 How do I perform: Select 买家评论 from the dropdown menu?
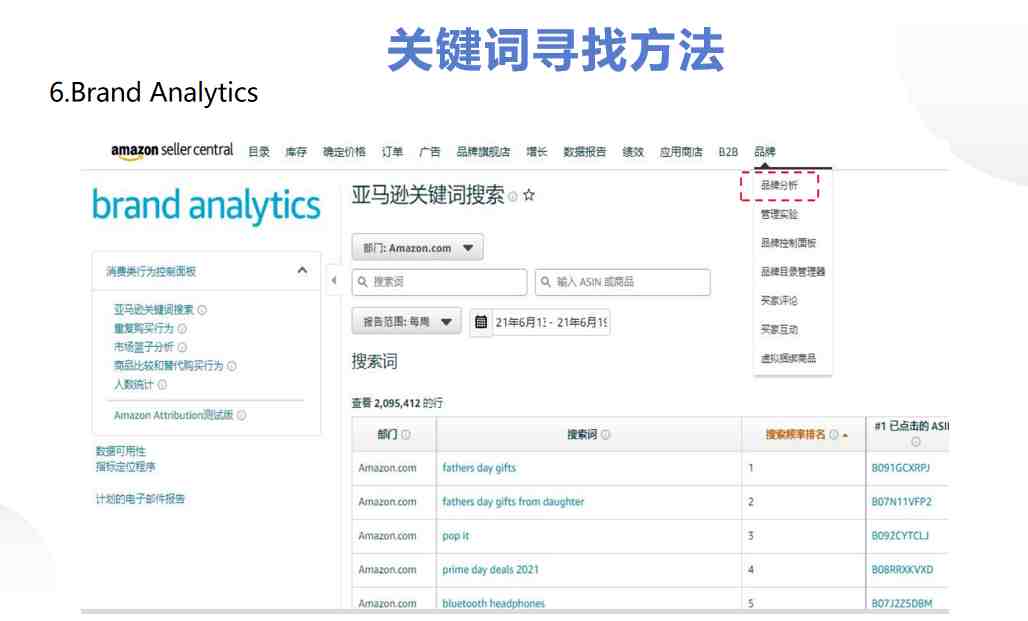point(779,301)
